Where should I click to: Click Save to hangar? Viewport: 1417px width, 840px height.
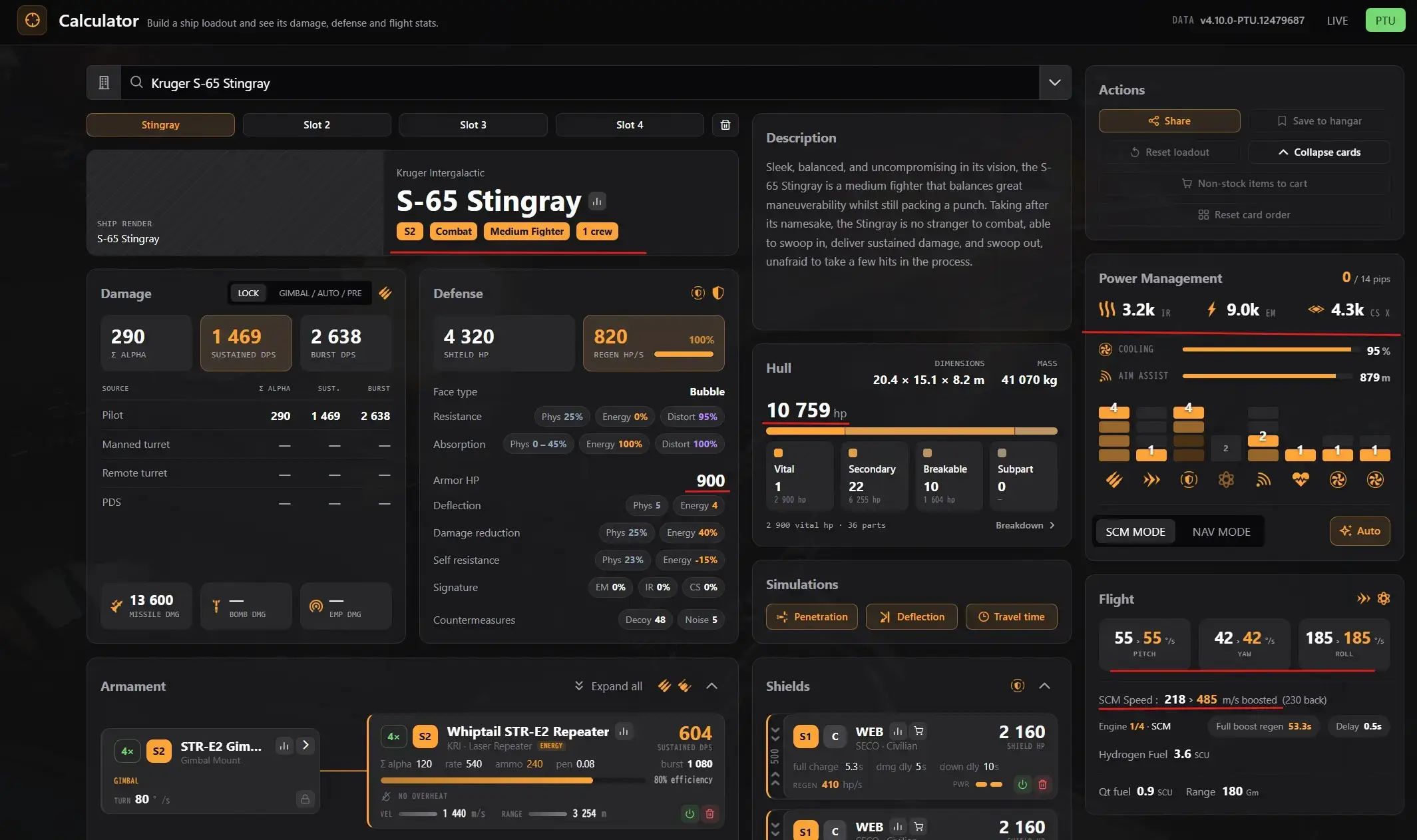1319,120
